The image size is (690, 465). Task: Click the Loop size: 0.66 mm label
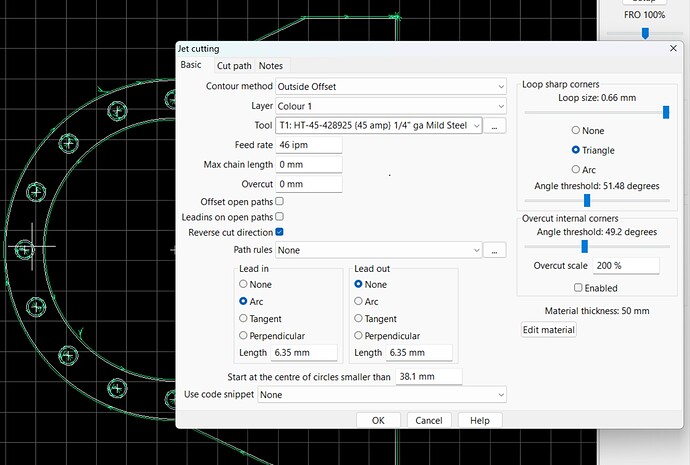(597, 98)
